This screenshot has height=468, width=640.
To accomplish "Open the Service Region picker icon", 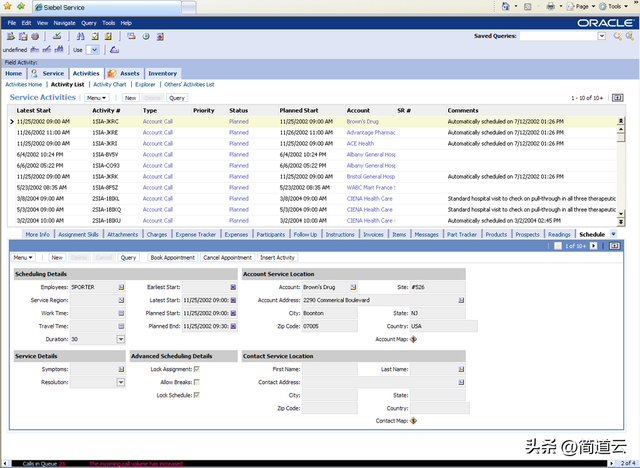I will click(x=121, y=300).
